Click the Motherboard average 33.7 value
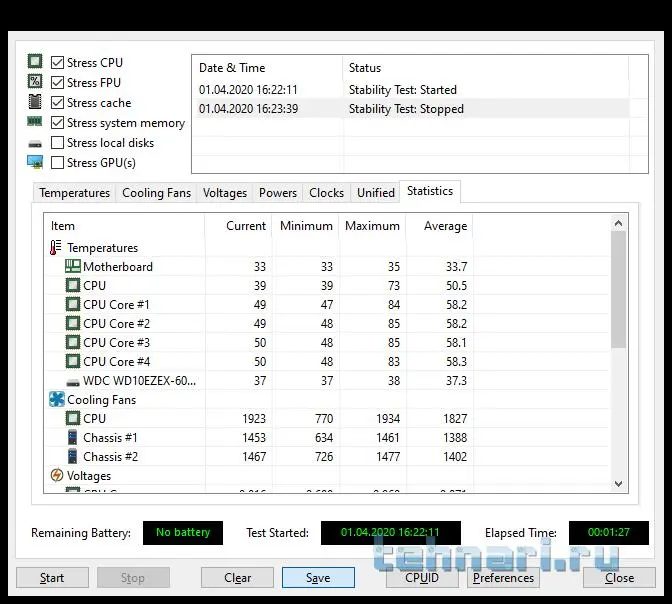Screen dimensions: 672x604 click(x=456, y=267)
